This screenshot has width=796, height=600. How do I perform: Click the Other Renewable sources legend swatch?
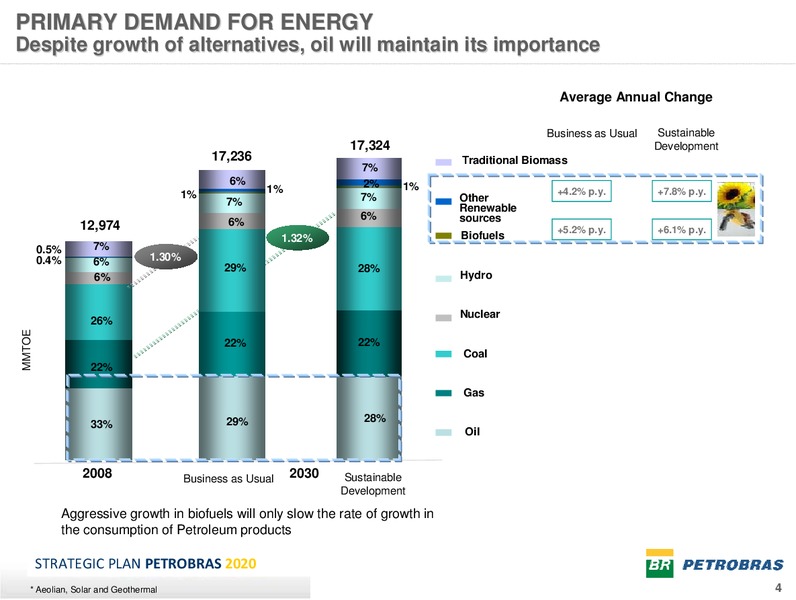pyautogui.click(x=443, y=202)
